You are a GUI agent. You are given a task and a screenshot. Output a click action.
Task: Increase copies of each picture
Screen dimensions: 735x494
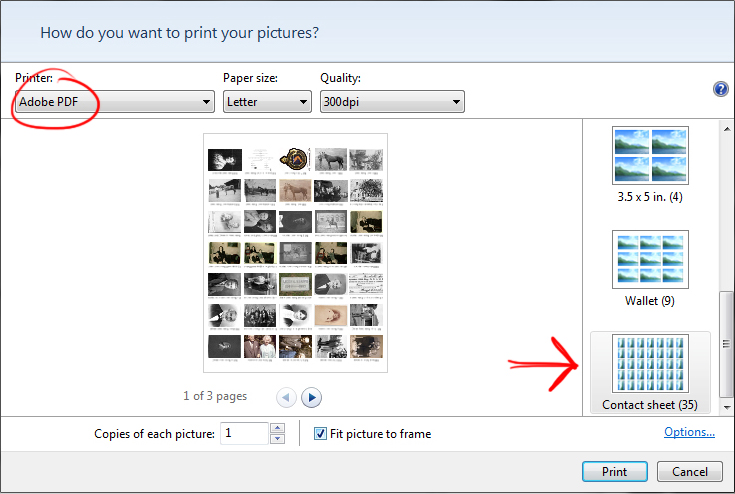pyautogui.click(x=278, y=428)
